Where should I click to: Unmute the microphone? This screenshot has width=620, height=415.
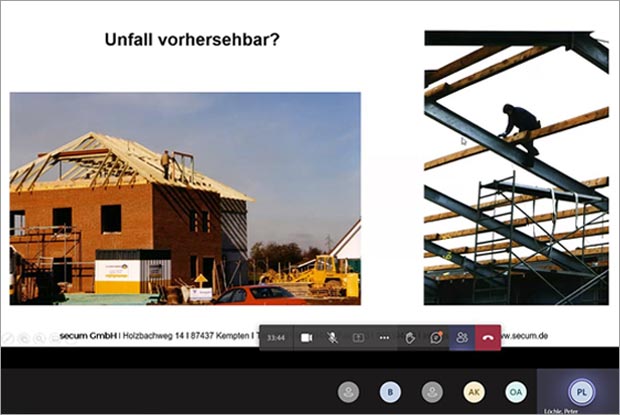click(332, 338)
